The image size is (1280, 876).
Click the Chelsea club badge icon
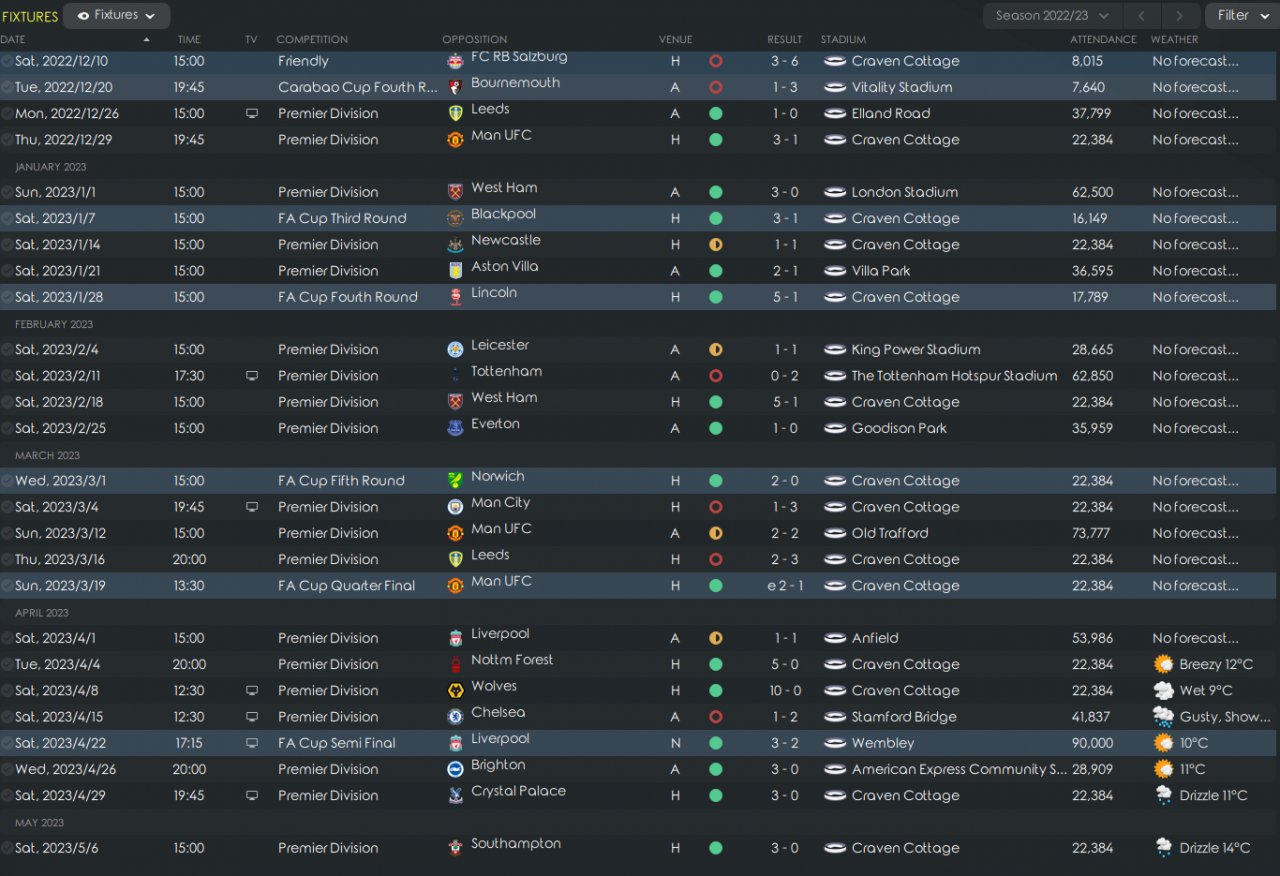tap(455, 717)
